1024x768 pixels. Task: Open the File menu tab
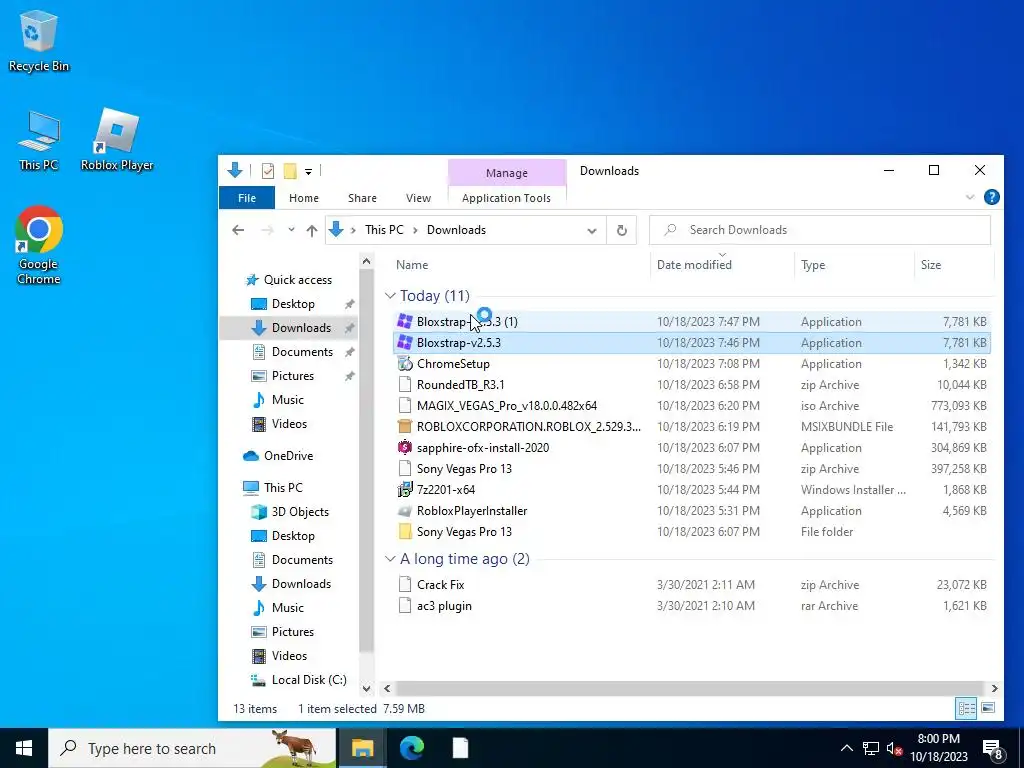[x=247, y=198]
